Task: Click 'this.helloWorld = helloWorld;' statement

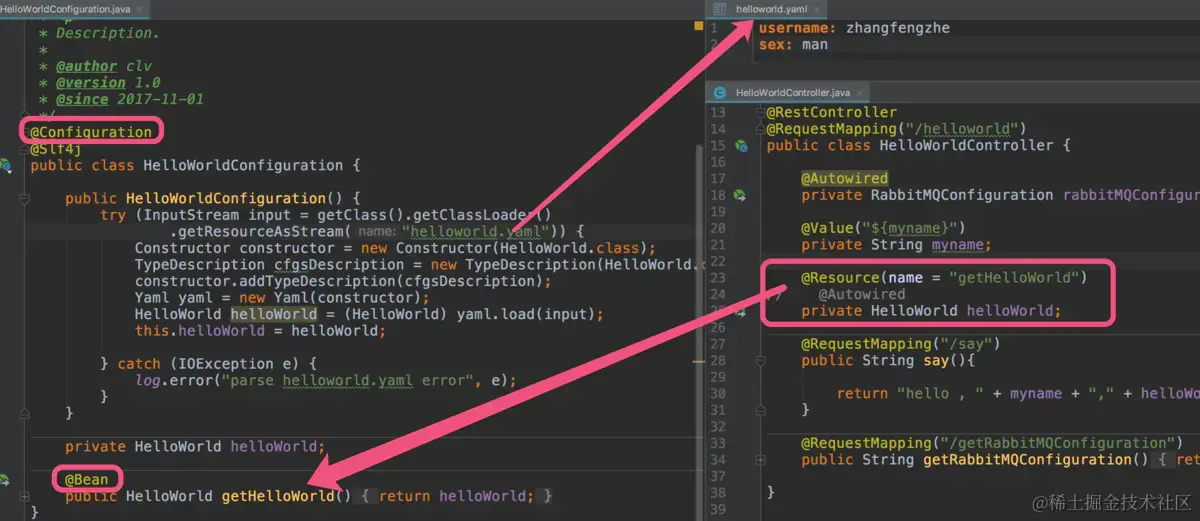Action: tap(260, 330)
